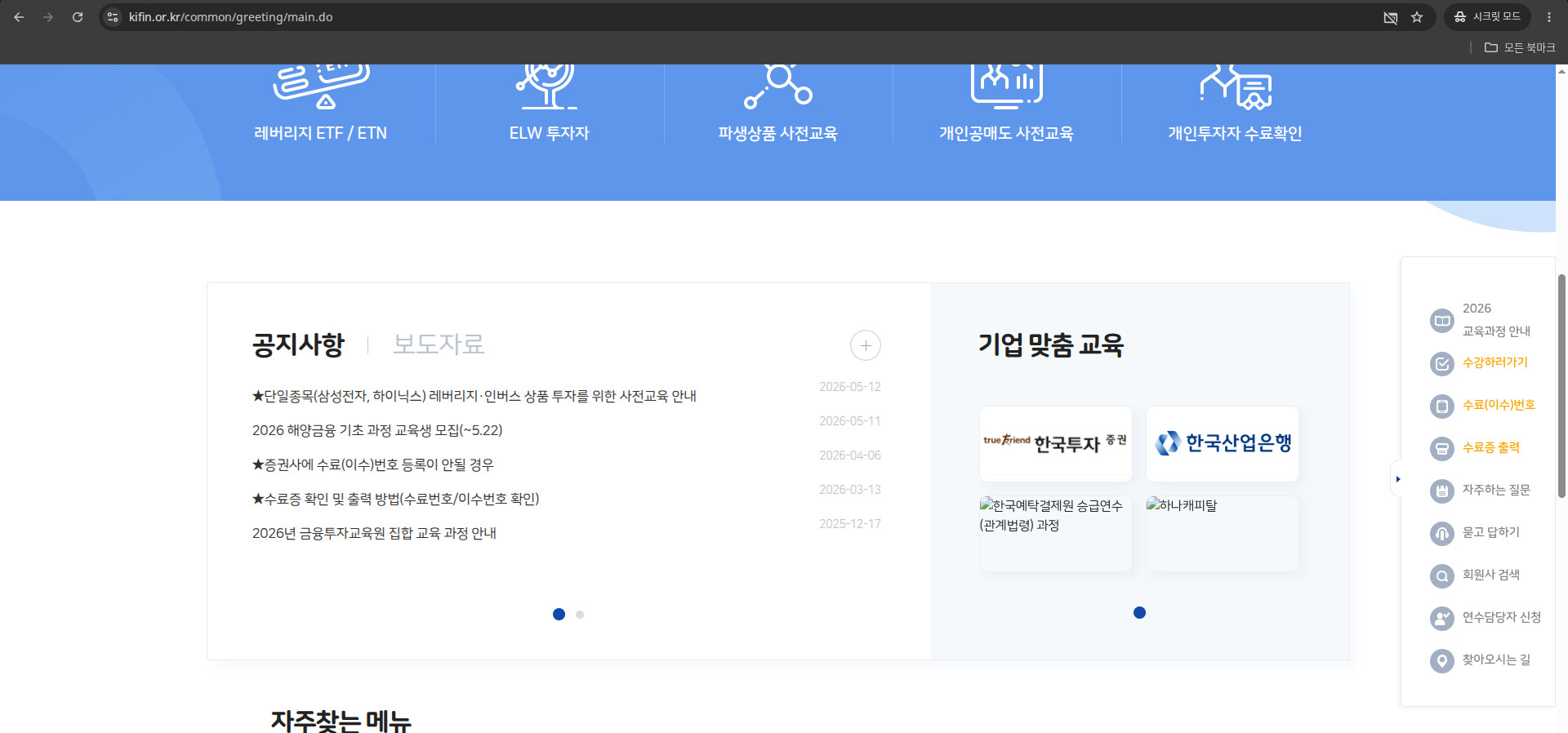This screenshot has height=733, width=1568.
Task: Bookmark this page with the star icon
Action: pyautogui.click(x=1417, y=17)
